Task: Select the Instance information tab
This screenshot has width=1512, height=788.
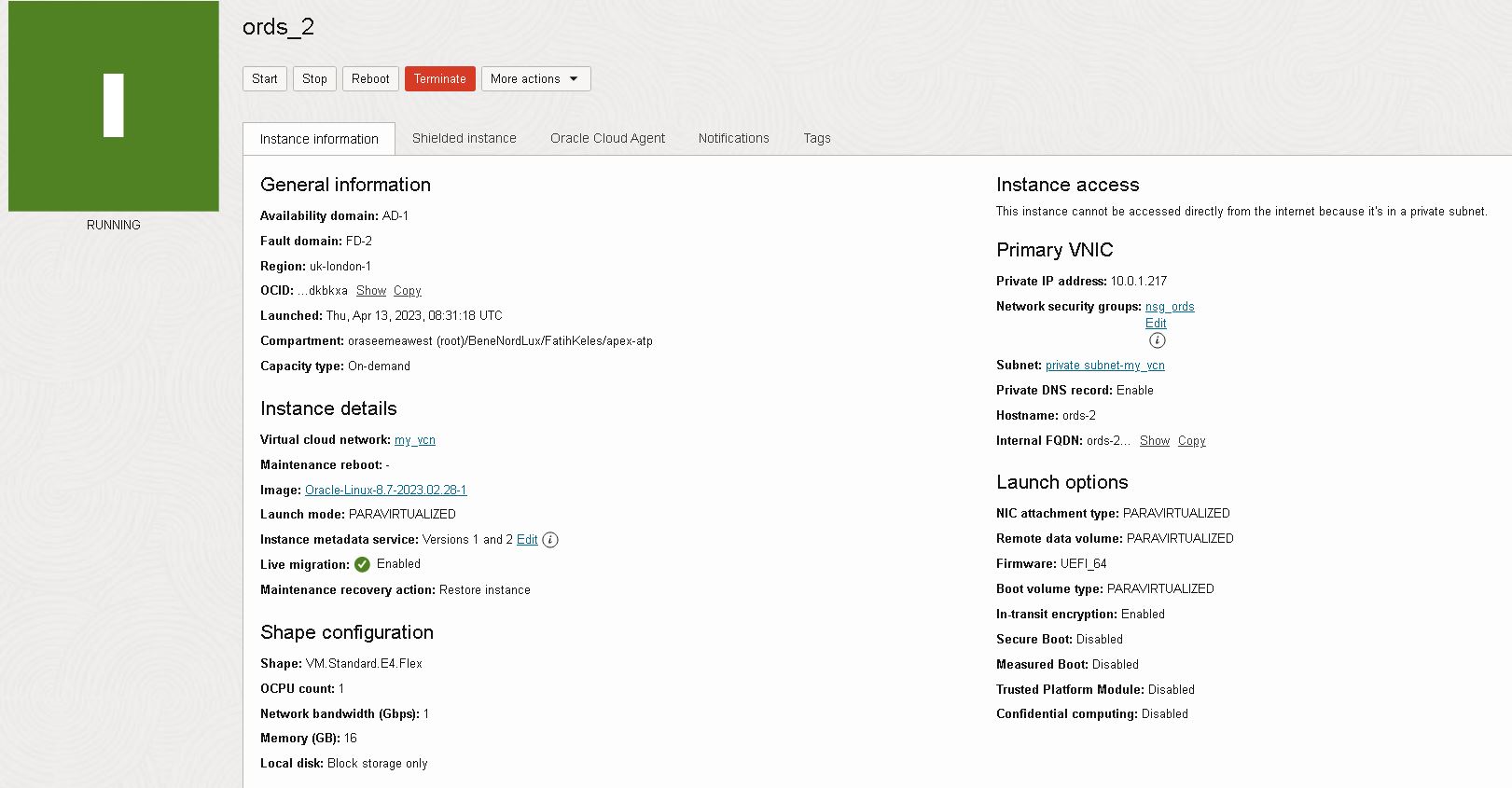Action: tap(319, 139)
